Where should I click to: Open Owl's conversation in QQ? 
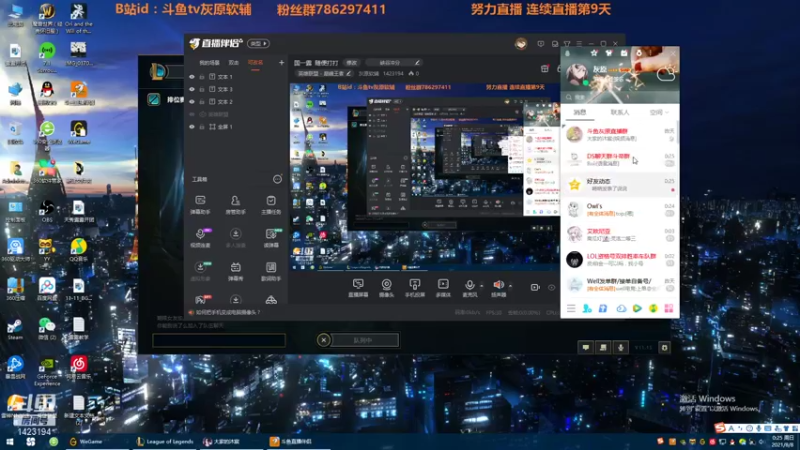619,209
